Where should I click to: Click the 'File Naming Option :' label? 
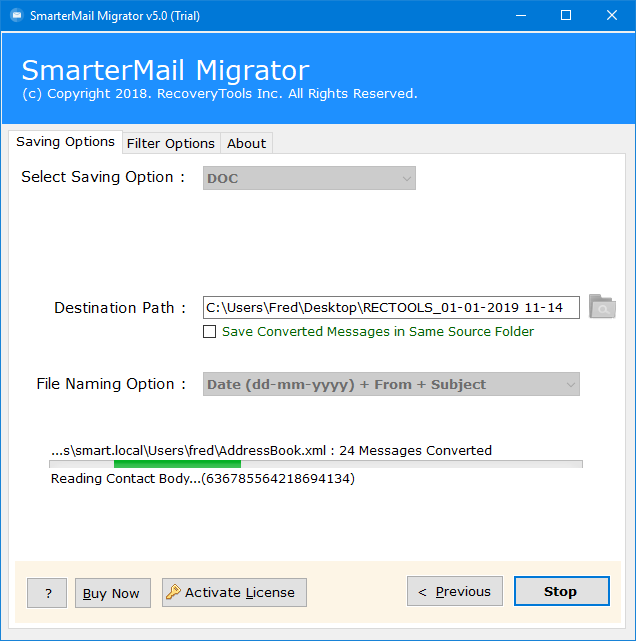[111, 384]
